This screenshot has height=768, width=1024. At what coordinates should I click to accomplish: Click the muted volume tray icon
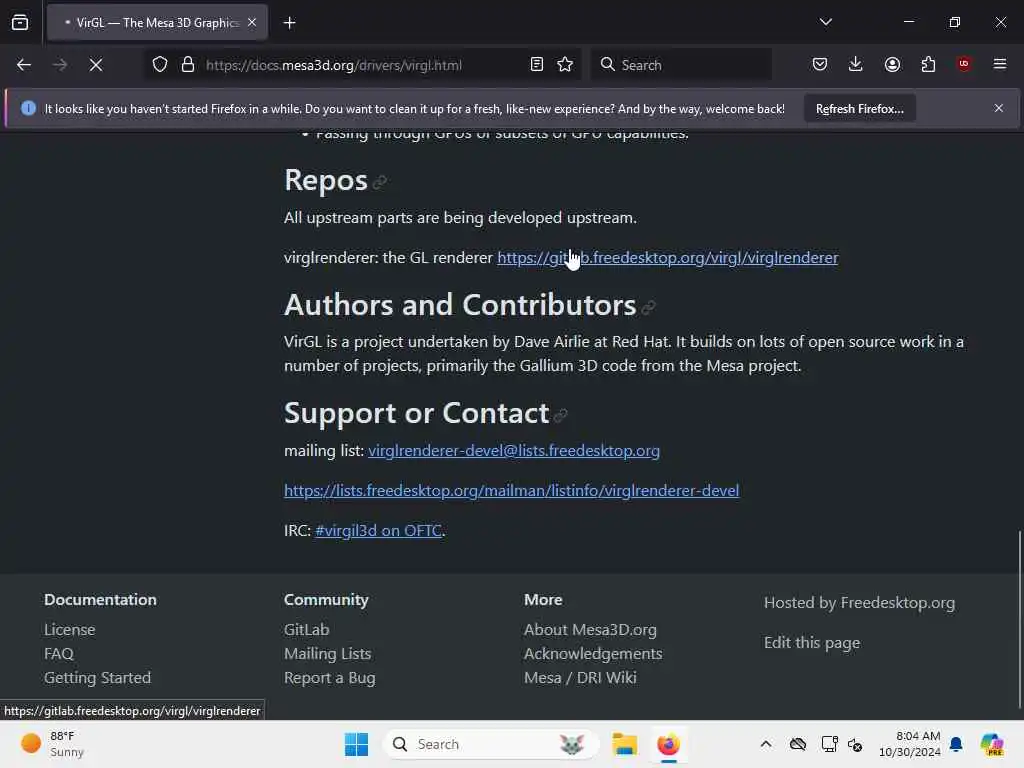coord(855,744)
